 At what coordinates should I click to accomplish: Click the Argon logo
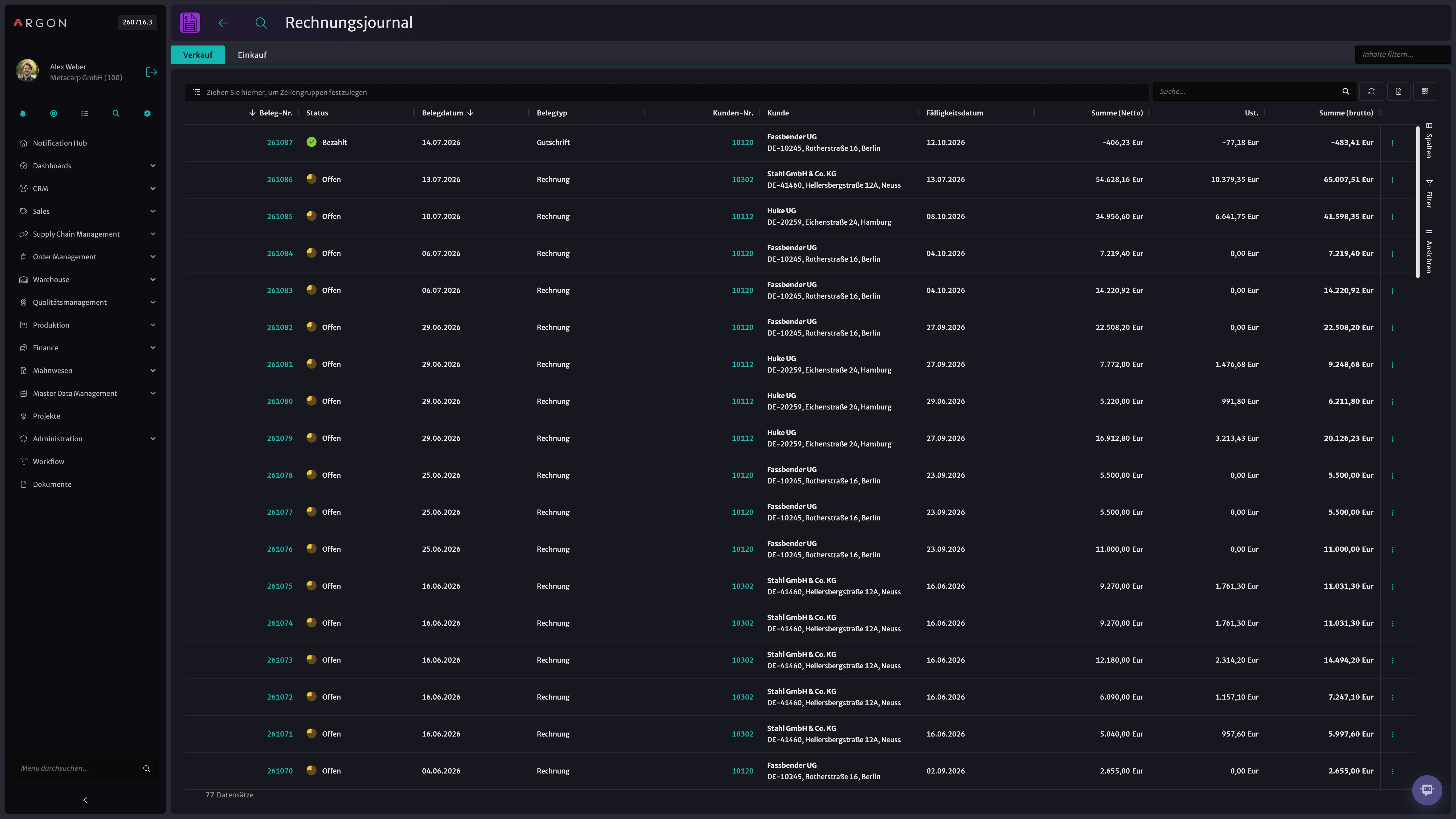[x=40, y=23]
